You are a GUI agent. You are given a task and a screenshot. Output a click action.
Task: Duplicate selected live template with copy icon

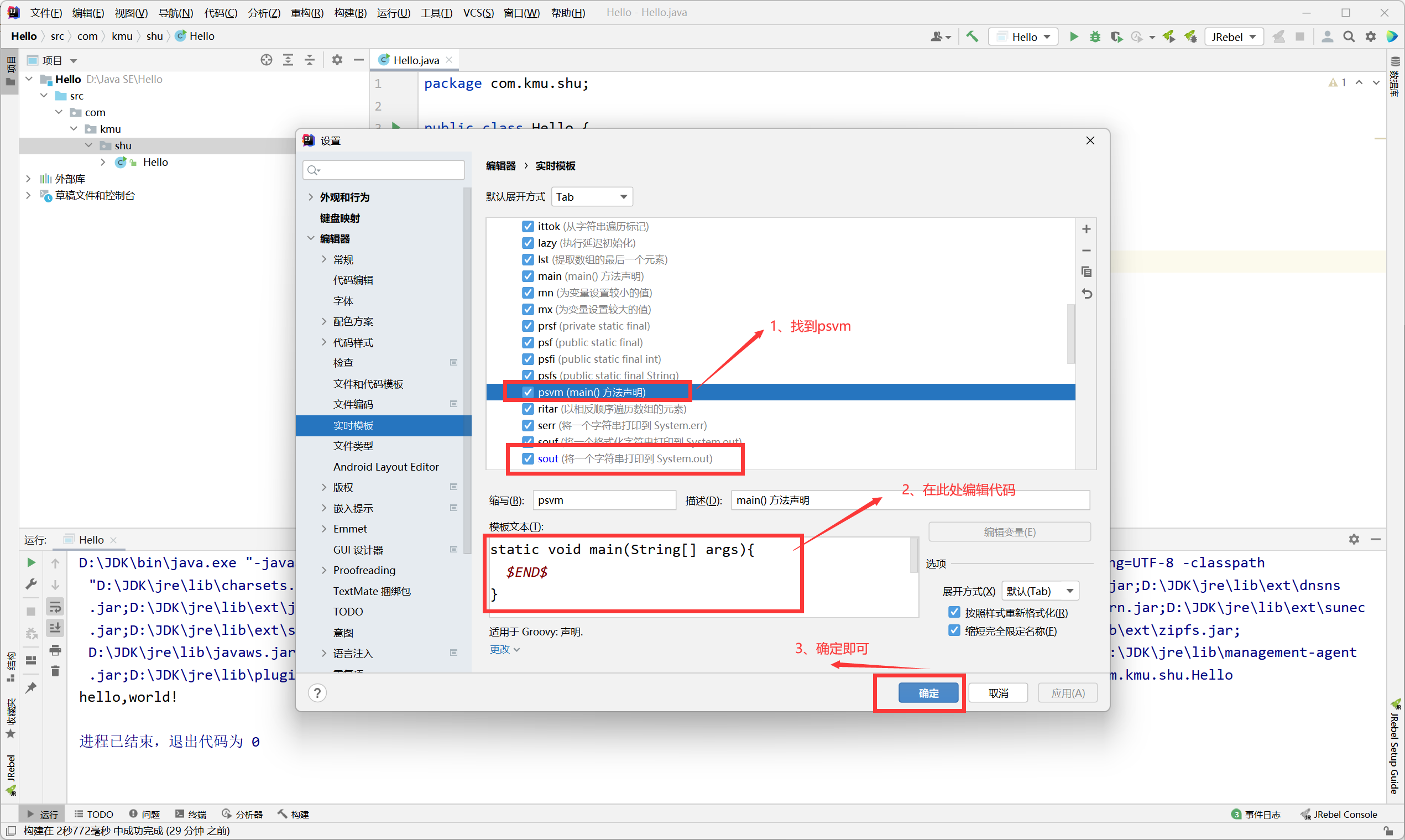pyautogui.click(x=1086, y=272)
